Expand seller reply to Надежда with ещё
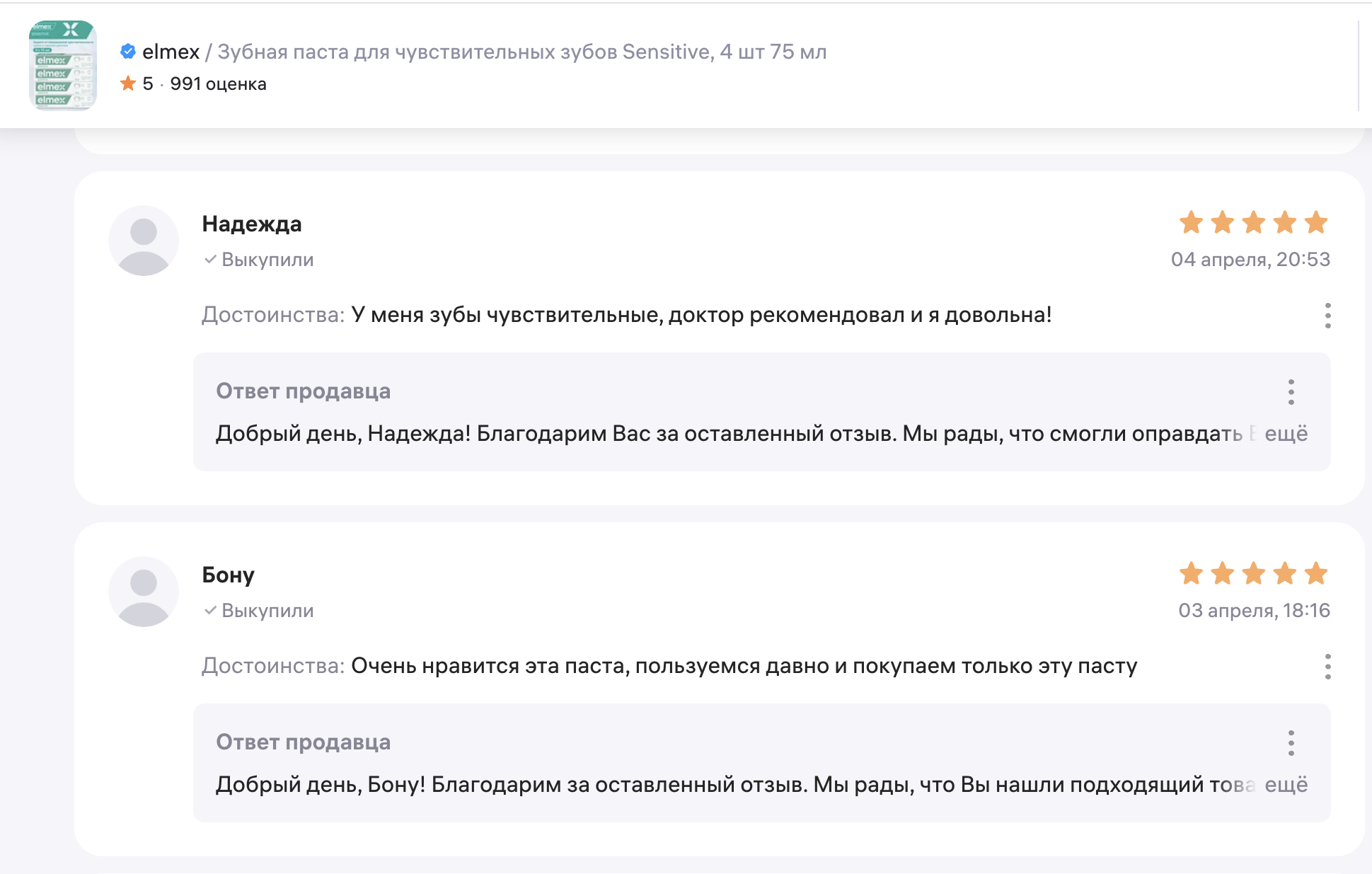 1286,433
